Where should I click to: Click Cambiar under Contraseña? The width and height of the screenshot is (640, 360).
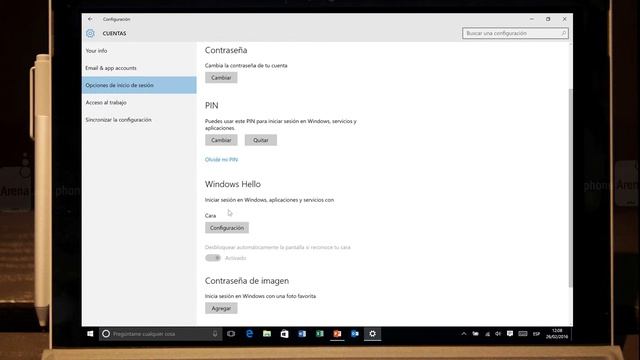[x=221, y=78]
